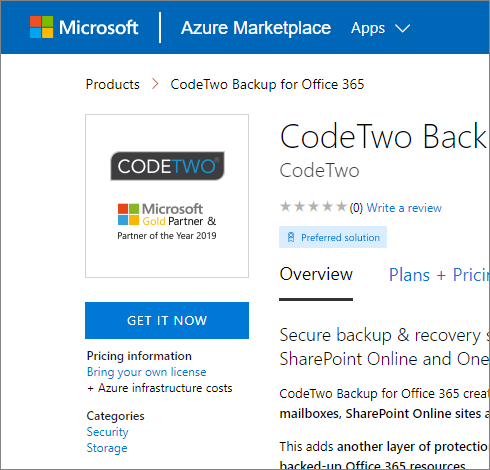The width and height of the screenshot is (490, 470).
Task: Expand the Apps dropdown chevron
Action: (x=402, y=28)
